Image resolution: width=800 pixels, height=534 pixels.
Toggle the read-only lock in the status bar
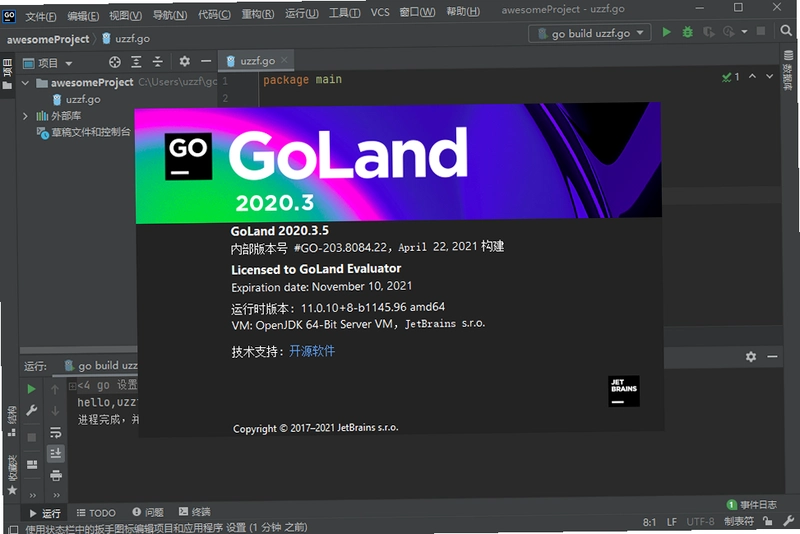(767, 521)
